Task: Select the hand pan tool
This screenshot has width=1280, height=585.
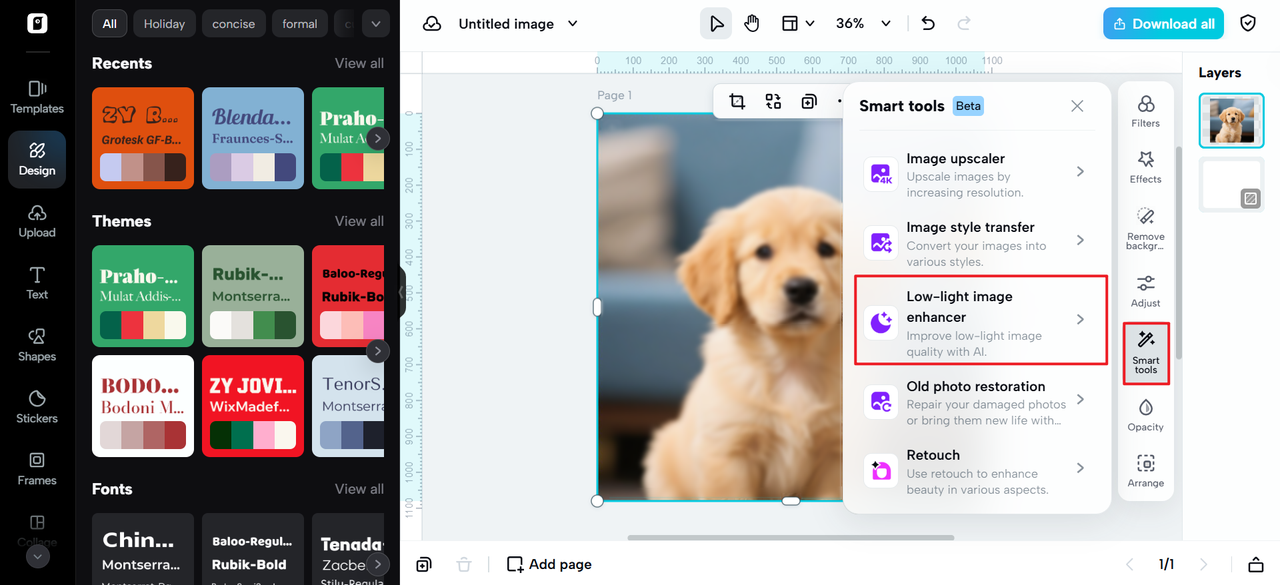Action: tap(752, 24)
